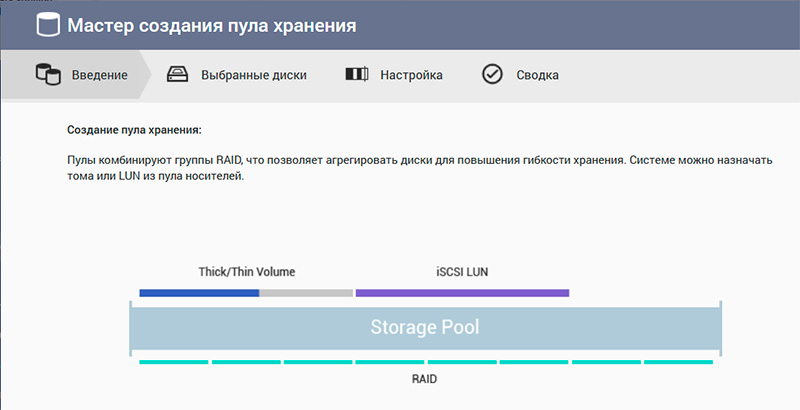800x410 pixels.
Task: Click the Выбранные диски drive icon
Action: click(176, 75)
